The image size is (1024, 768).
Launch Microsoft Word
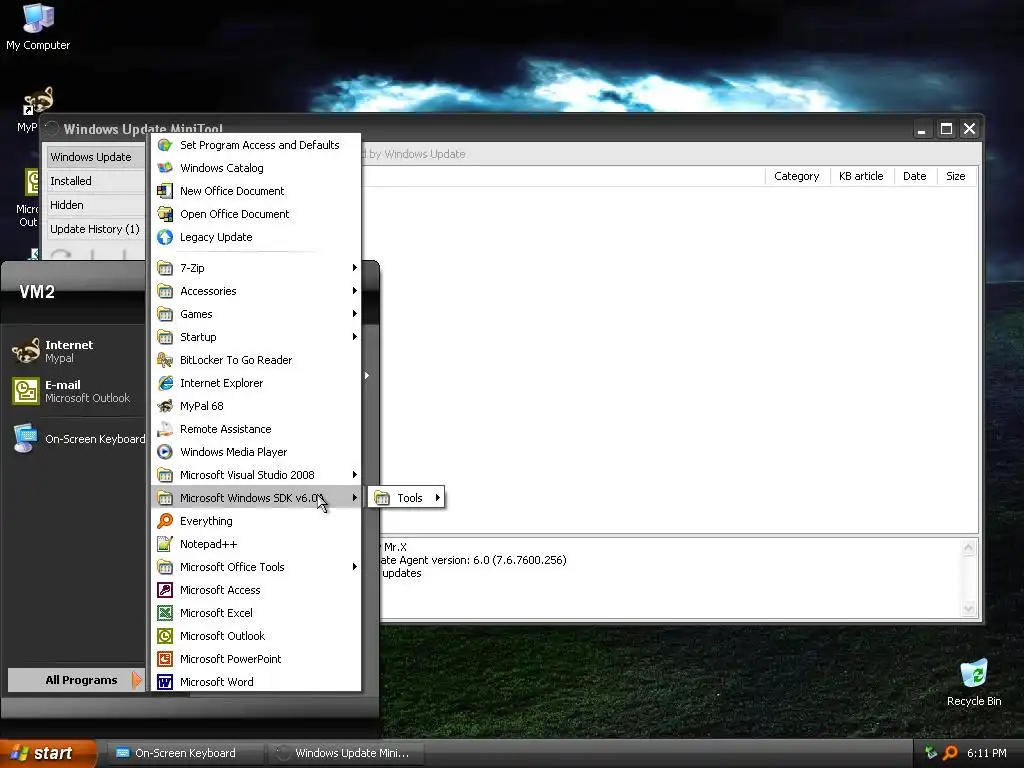256,682
